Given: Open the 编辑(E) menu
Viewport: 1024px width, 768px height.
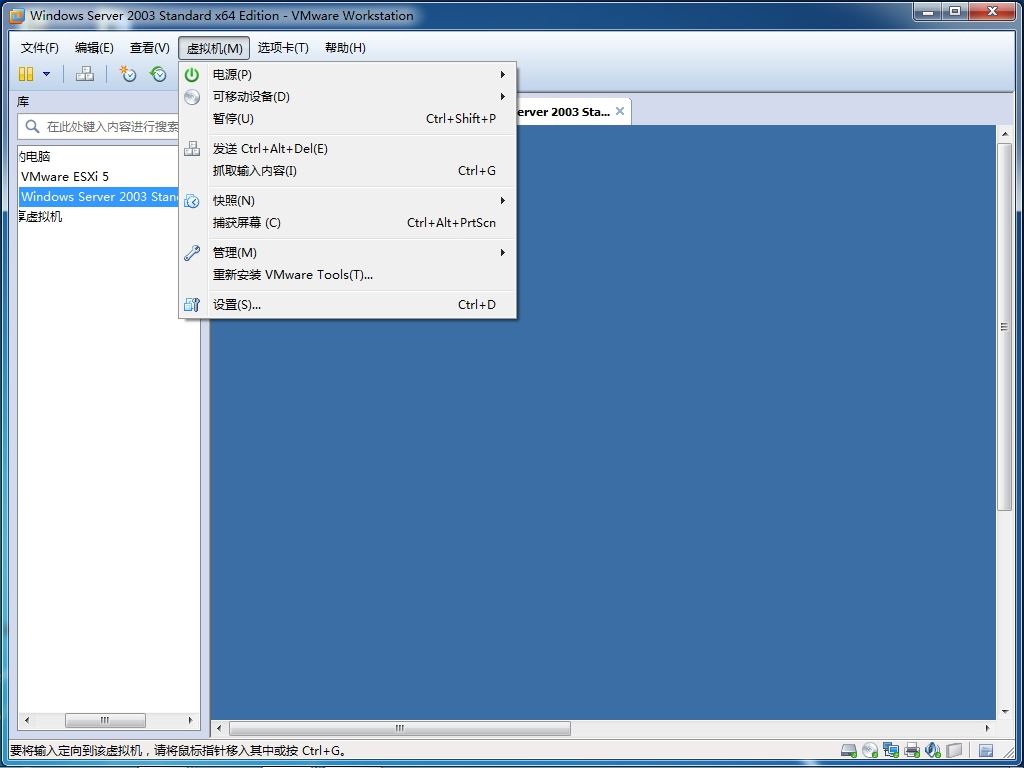Looking at the screenshot, I should 94,48.
